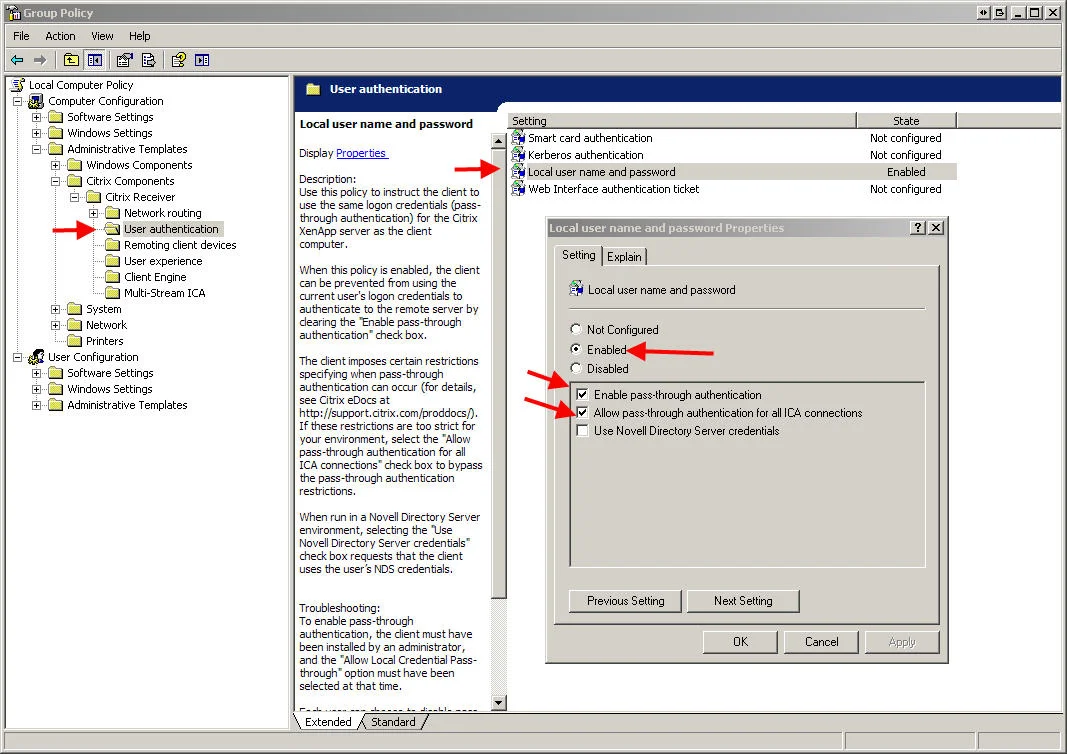The image size is (1067, 754).
Task: Click the description pane scroll up arrow
Action: (x=499, y=141)
